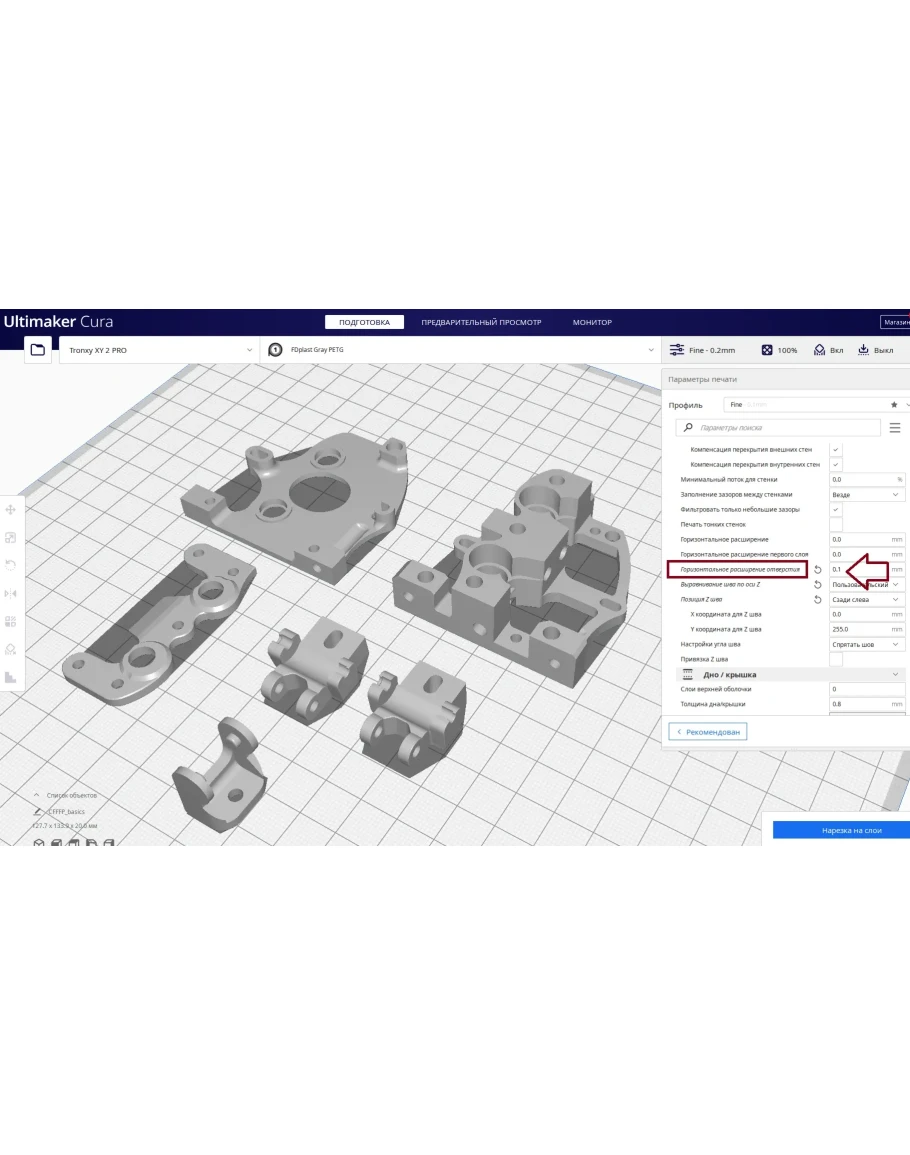The height and width of the screenshot is (1155, 910).
Task: Enable the Z seam snapping checkbox
Action: 836,660
